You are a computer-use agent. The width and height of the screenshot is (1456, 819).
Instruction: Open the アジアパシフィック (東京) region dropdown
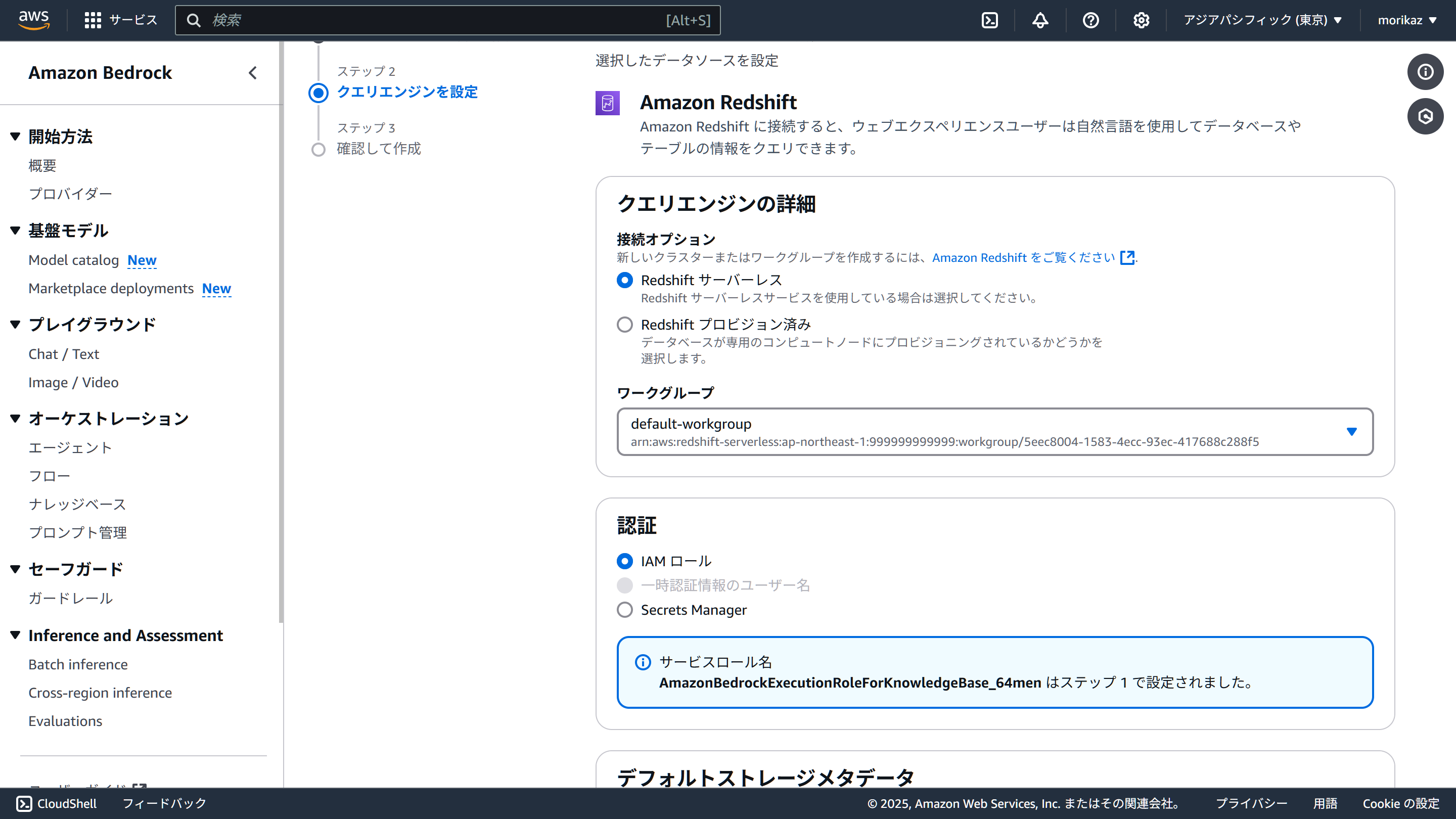pyautogui.click(x=1262, y=20)
